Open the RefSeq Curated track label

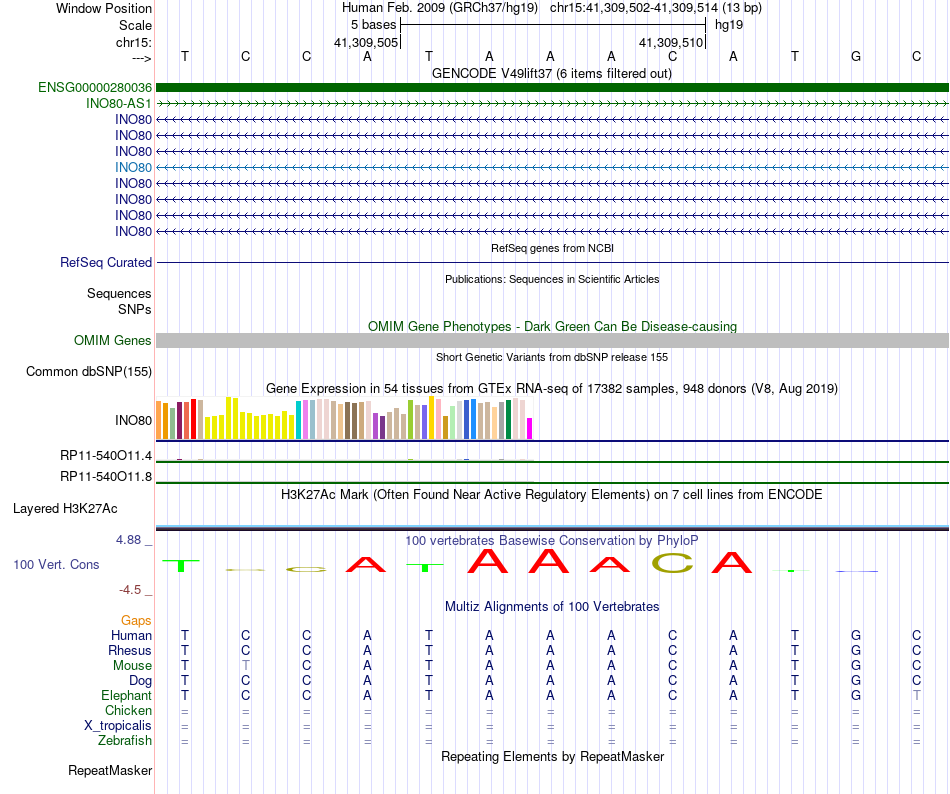[106, 262]
